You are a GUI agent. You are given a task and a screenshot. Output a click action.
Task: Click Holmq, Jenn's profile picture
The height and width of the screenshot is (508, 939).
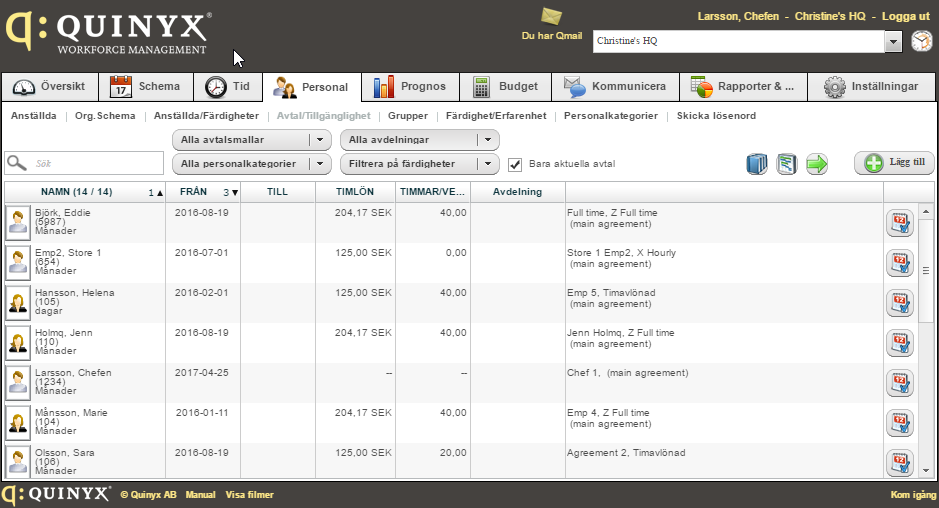pyautogui.click(x=18, y=343)
